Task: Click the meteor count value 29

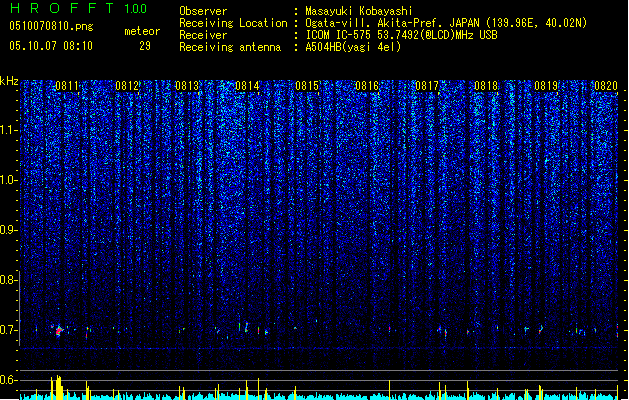Action: point(145,46)
